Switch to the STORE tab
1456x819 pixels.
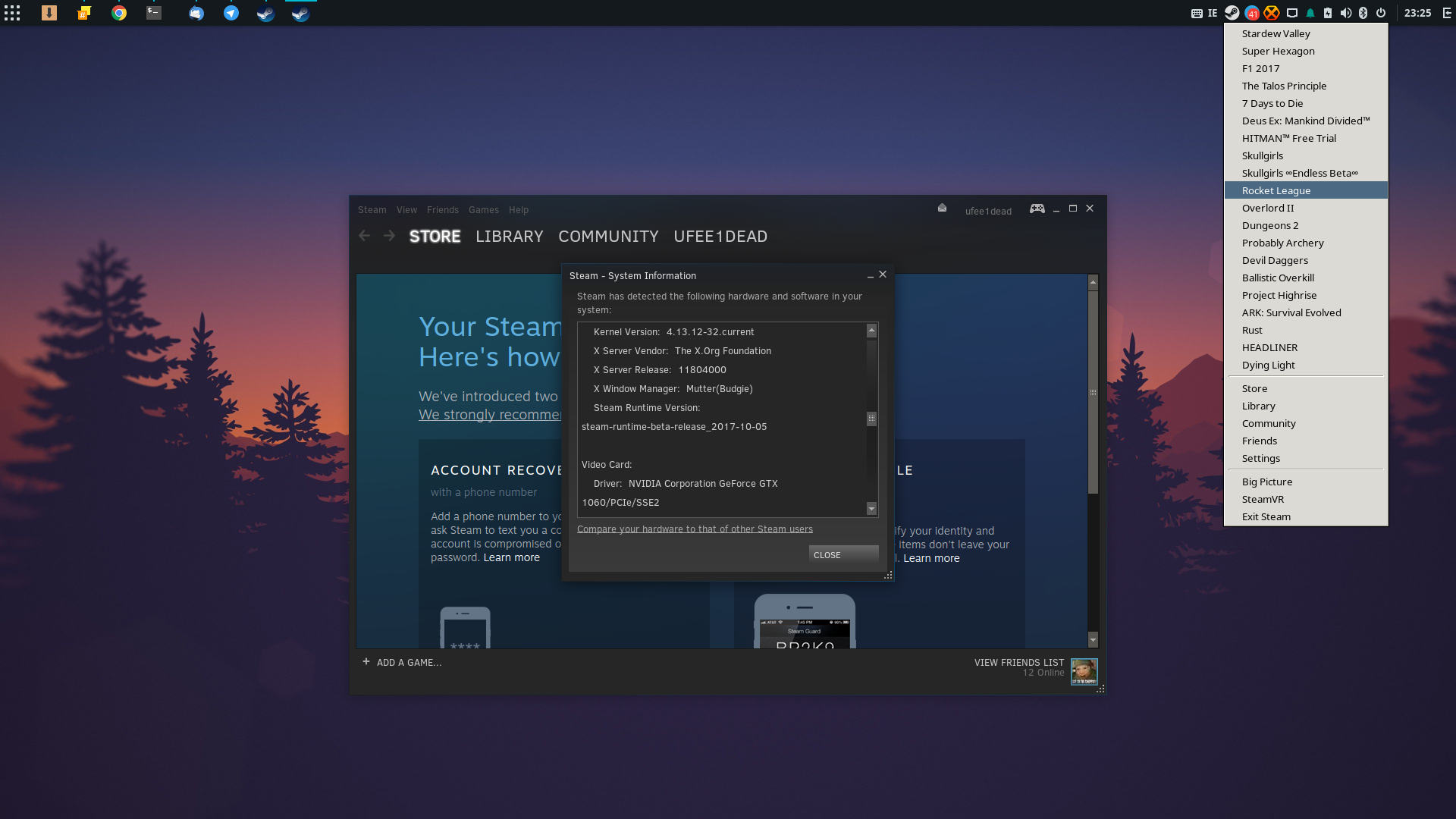point(435,237)
